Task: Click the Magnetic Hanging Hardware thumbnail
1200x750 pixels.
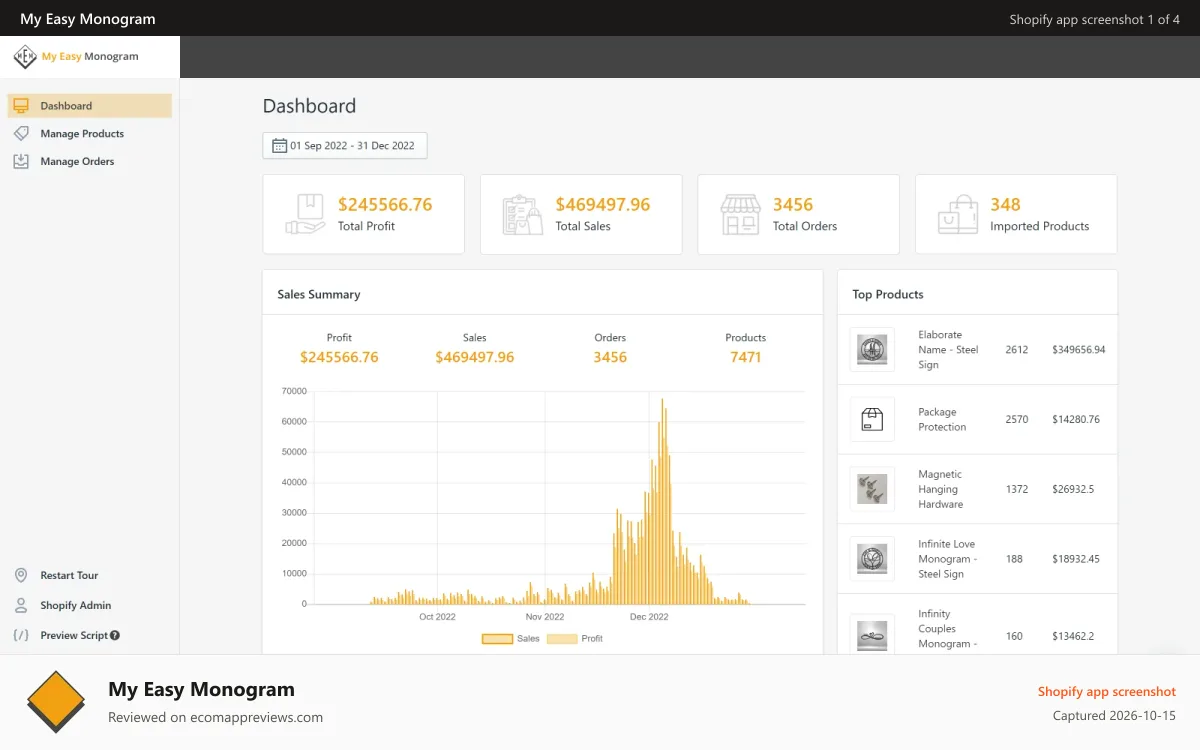Action: (x=872, y=489)
